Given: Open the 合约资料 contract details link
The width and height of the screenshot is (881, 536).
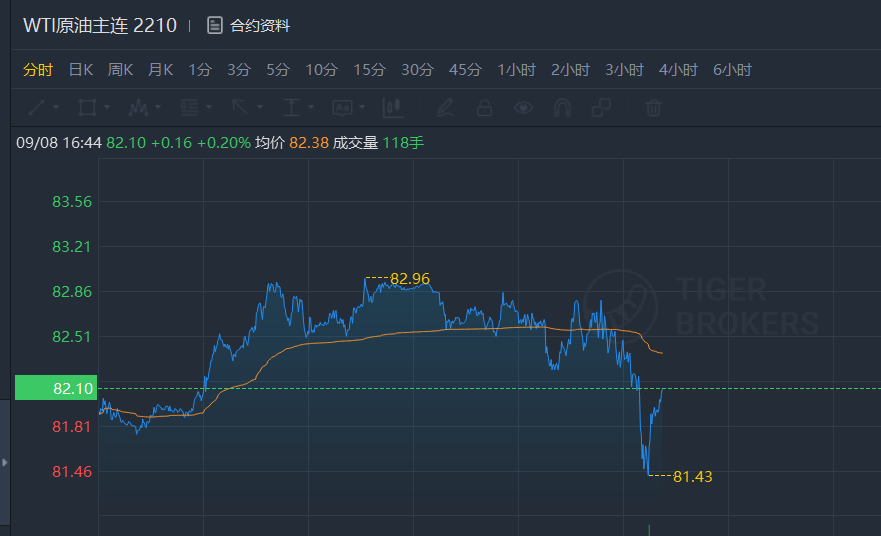Looking at the screenshot, I should [x=260, y=26].
